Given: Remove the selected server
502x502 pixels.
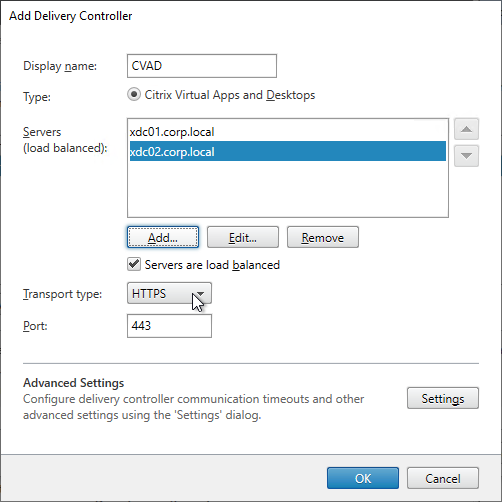Looking at the screenshot, I should (x=323, y=237).
